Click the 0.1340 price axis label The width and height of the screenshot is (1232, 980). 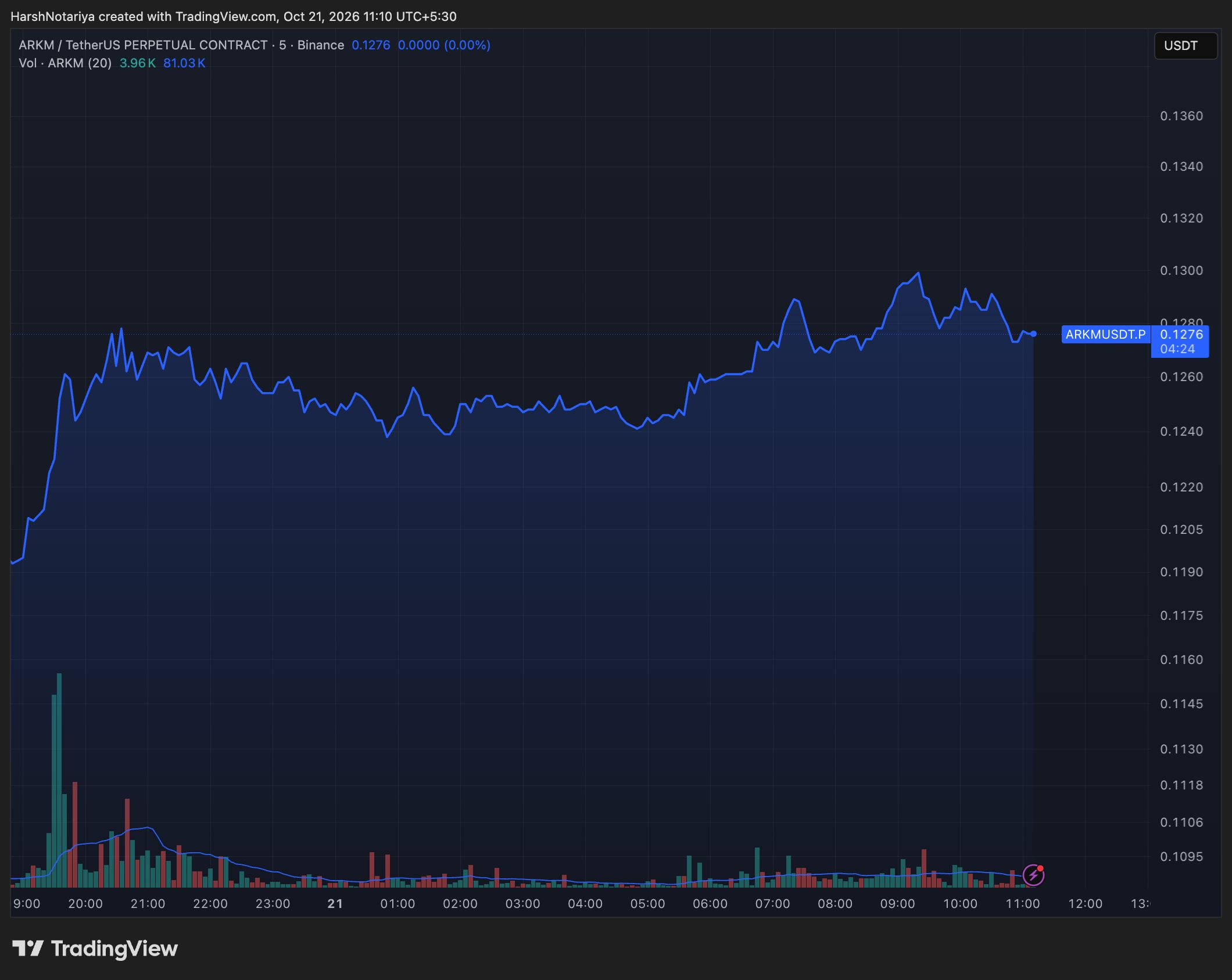click(x=1181, y=167)
